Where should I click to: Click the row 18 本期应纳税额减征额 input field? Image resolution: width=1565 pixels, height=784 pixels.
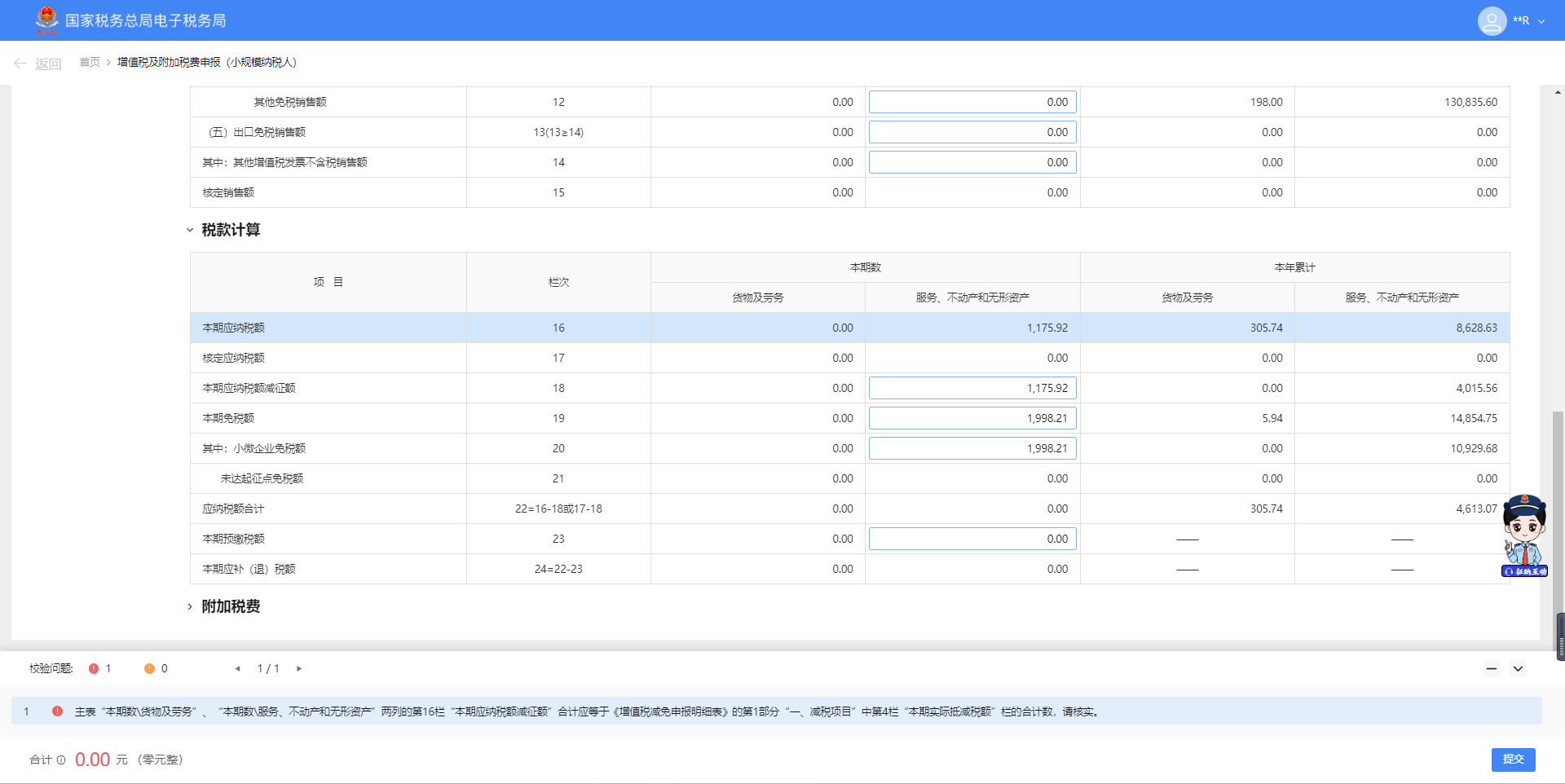pyautogui.click(x=972, y=388)
